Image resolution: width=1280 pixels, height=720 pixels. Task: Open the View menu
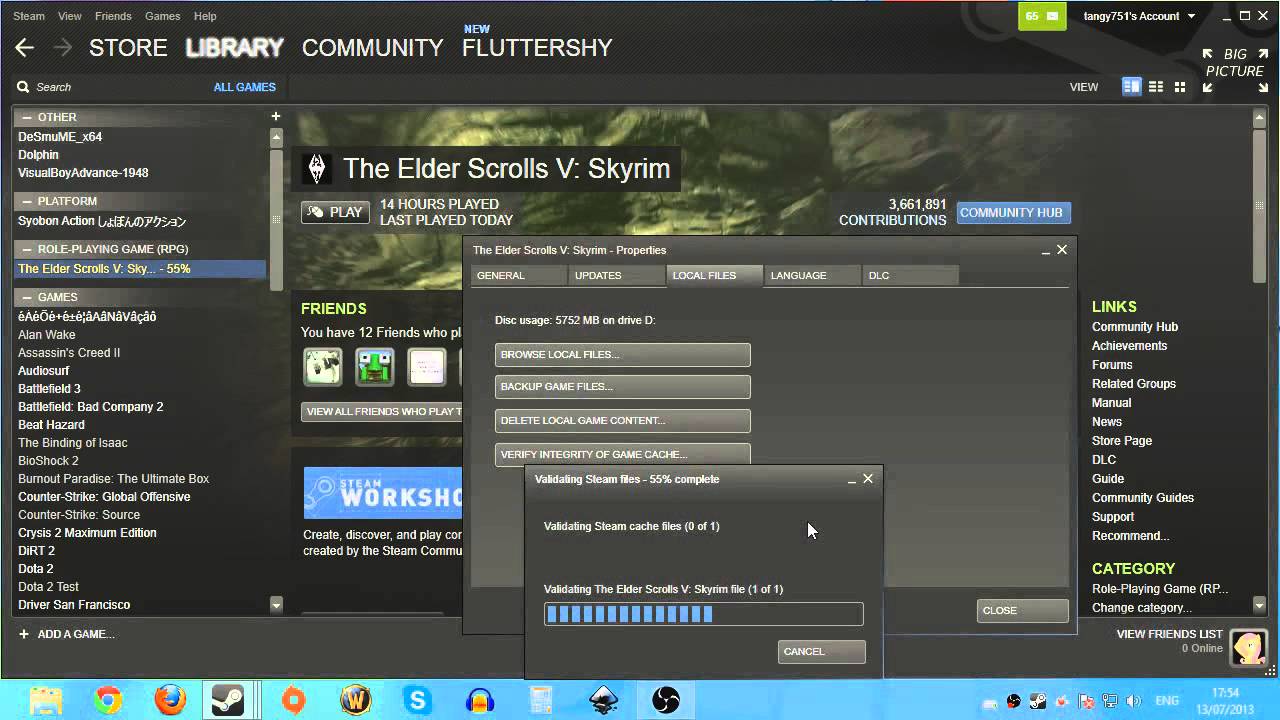point(70,16)
